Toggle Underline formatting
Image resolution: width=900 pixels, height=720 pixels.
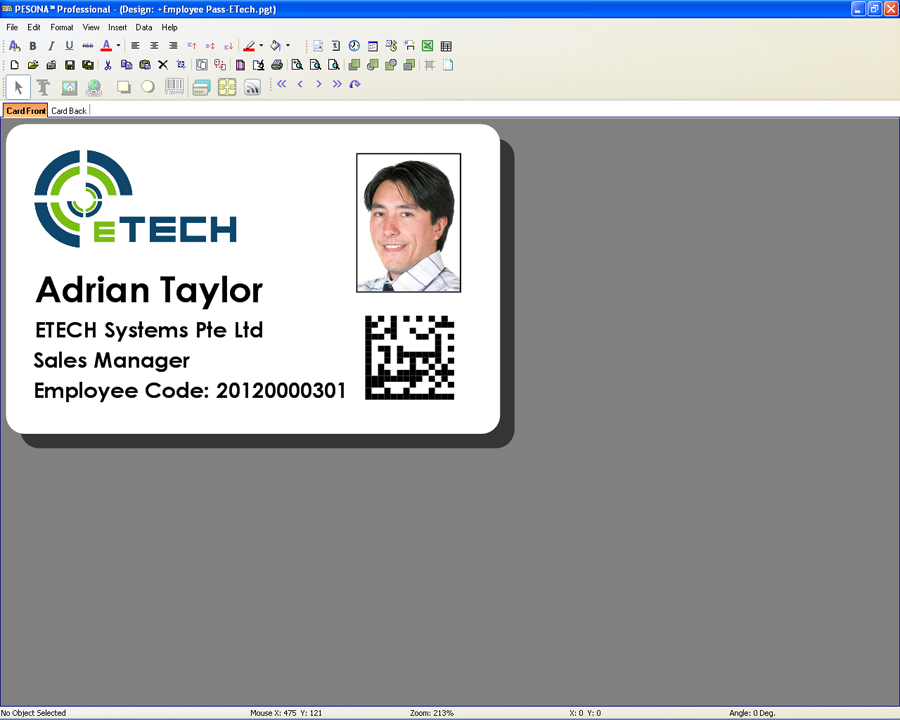point(69,46)
